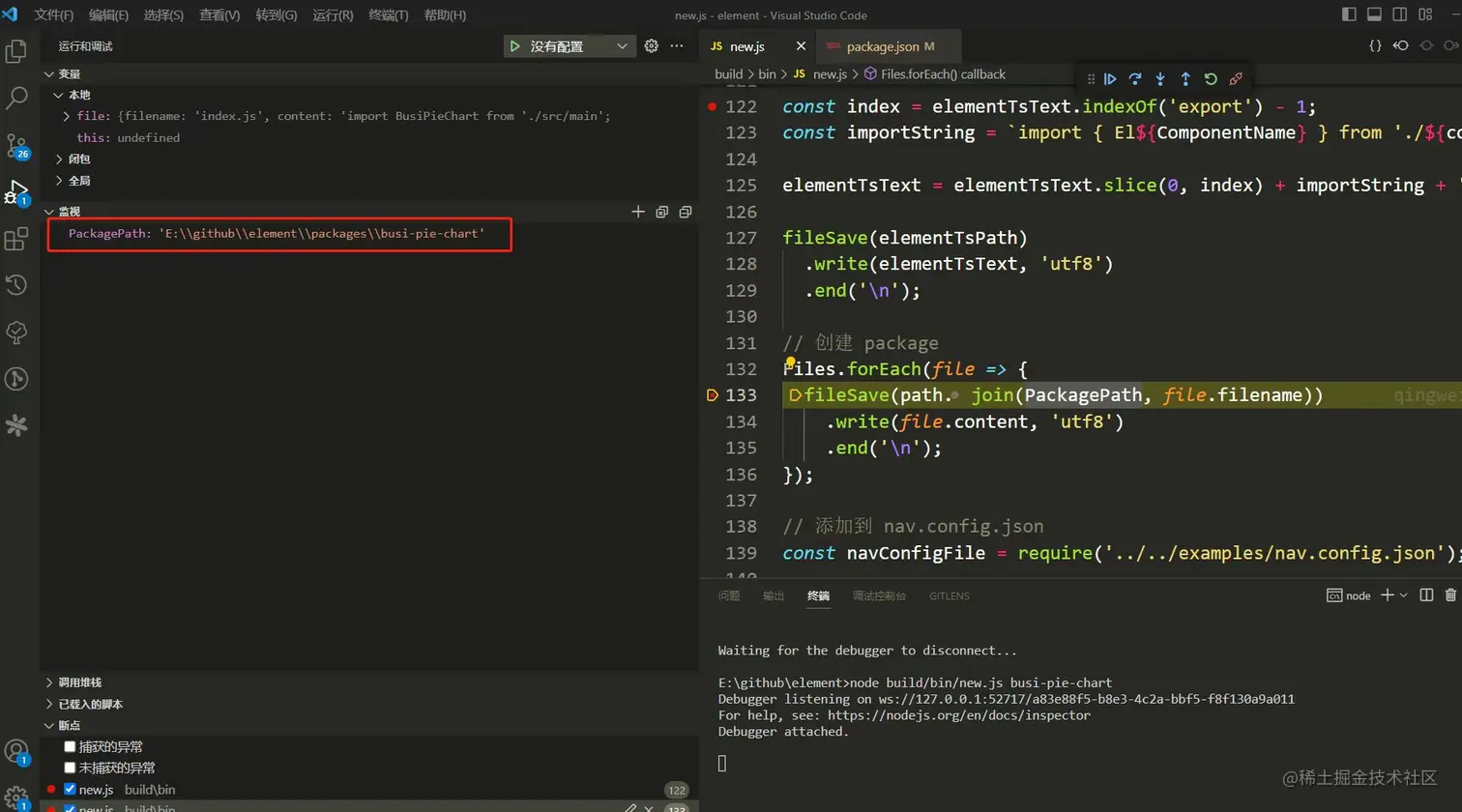The height and width of the screenshot is (812, 1462).
Task: Toggle the primary side bar layout icon
Action: point(1350,14)
